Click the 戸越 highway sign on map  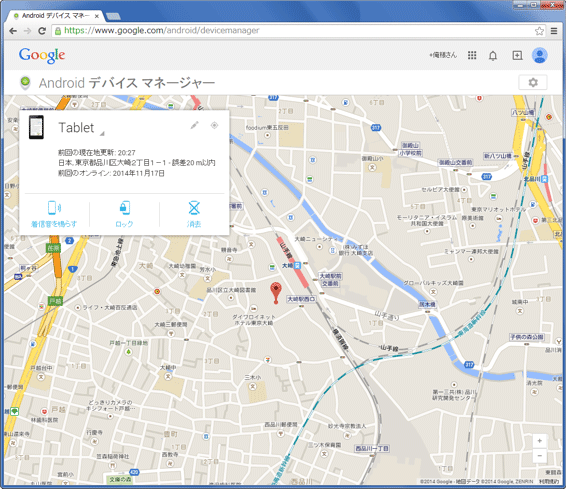coord(55,301)
